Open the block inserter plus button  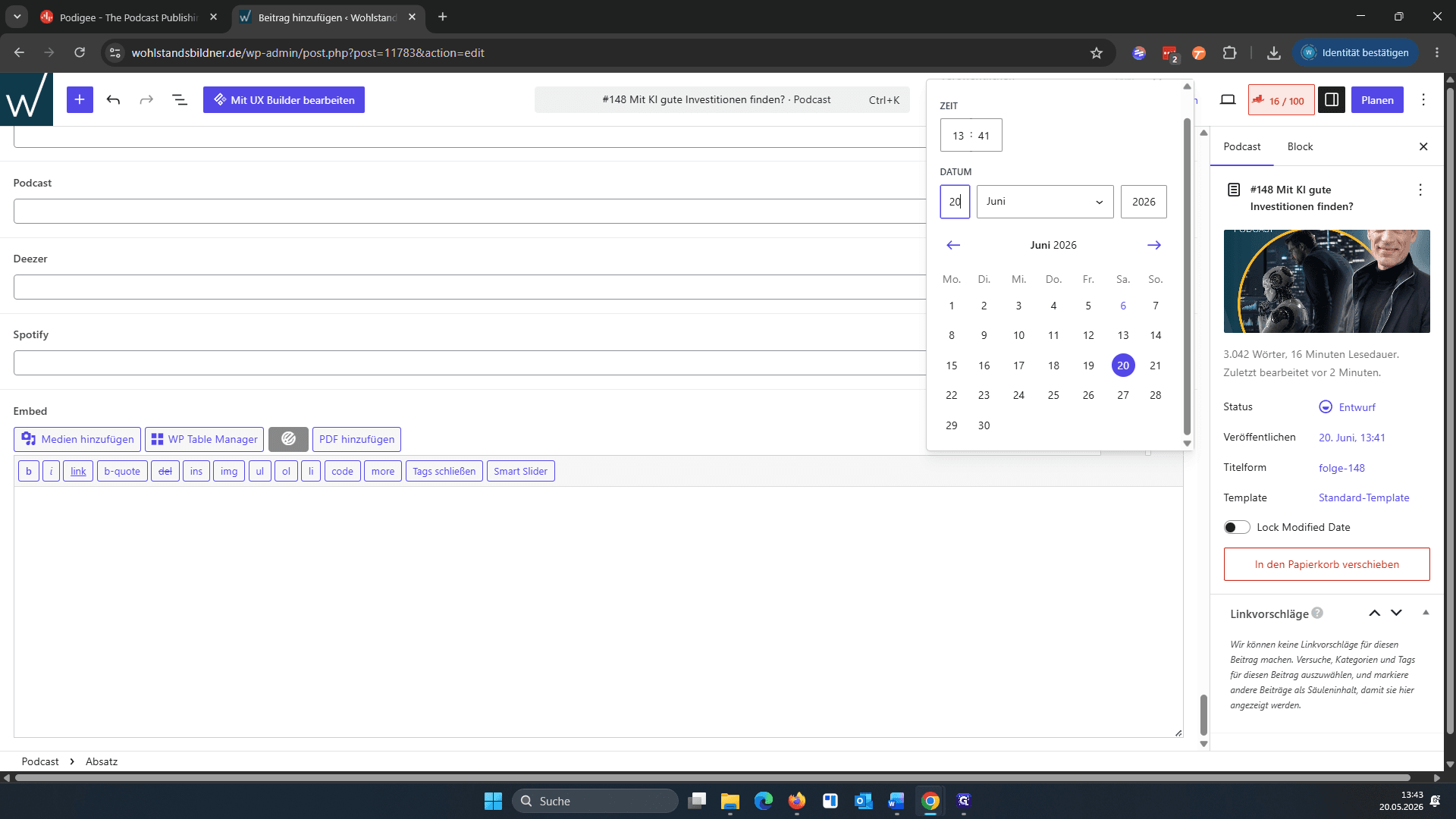80,99
